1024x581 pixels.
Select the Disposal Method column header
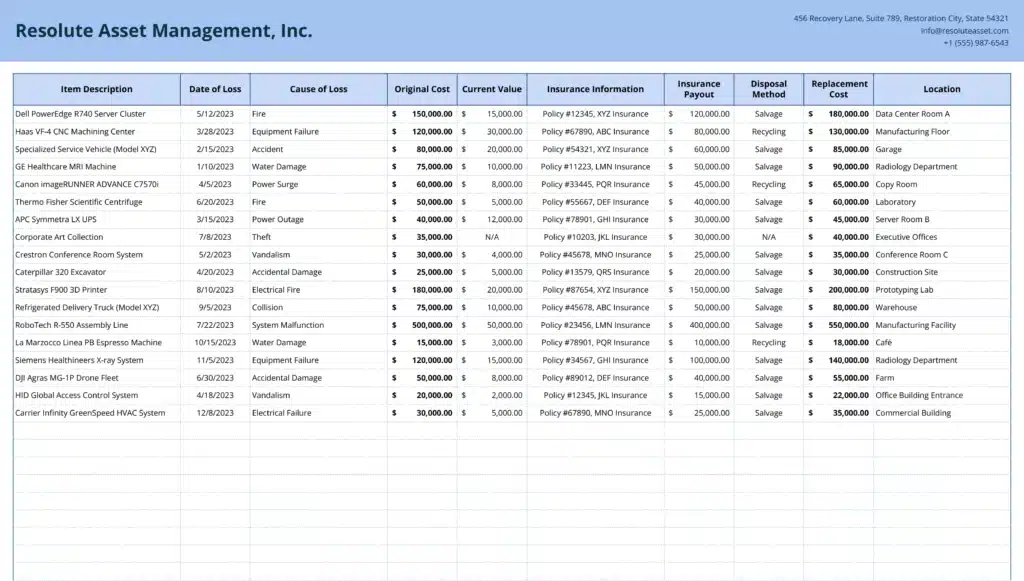[x=768, y=89]
